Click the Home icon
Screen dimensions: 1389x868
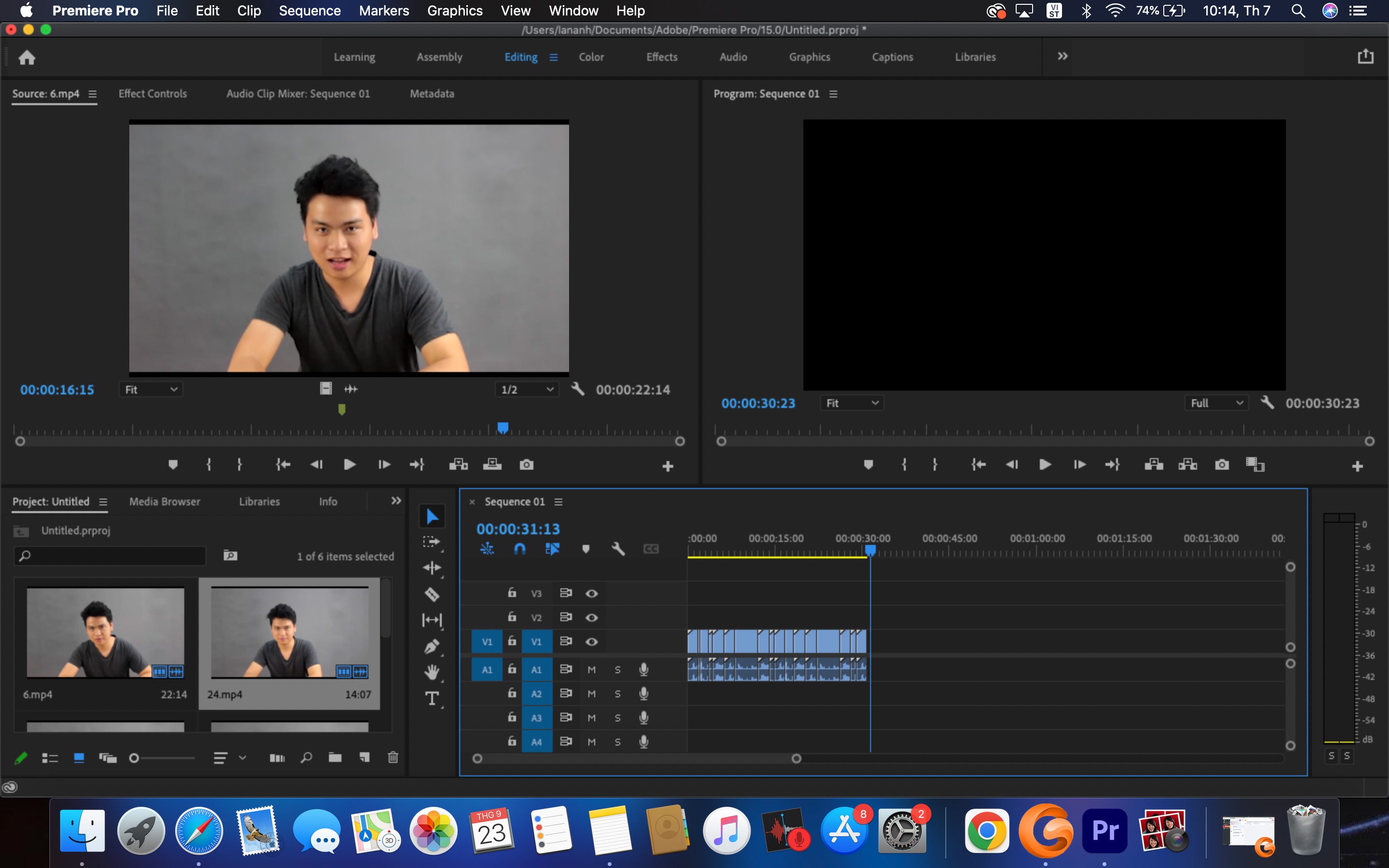pyautogui.click(x=27, y=57)
